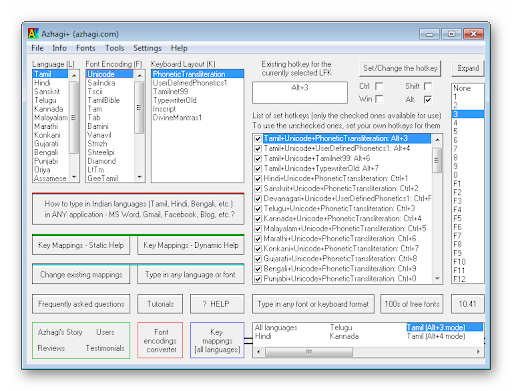
Task: Uncheck the Alt modifier checkbox
Action: (428, 99)
